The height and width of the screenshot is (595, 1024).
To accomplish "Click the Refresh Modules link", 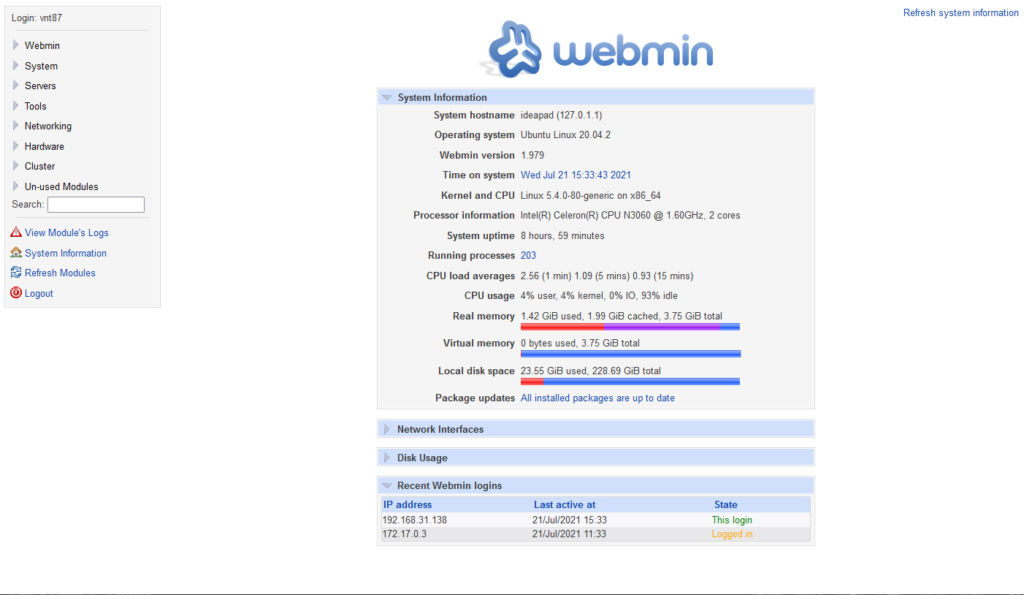I will pos(60,273).
